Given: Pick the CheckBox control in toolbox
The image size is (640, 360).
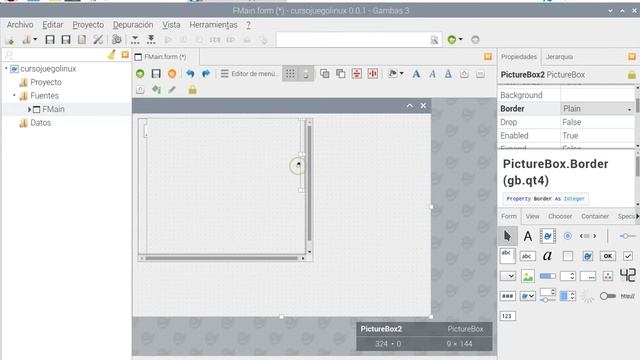Looking at the screenshot, I should 627,256.
